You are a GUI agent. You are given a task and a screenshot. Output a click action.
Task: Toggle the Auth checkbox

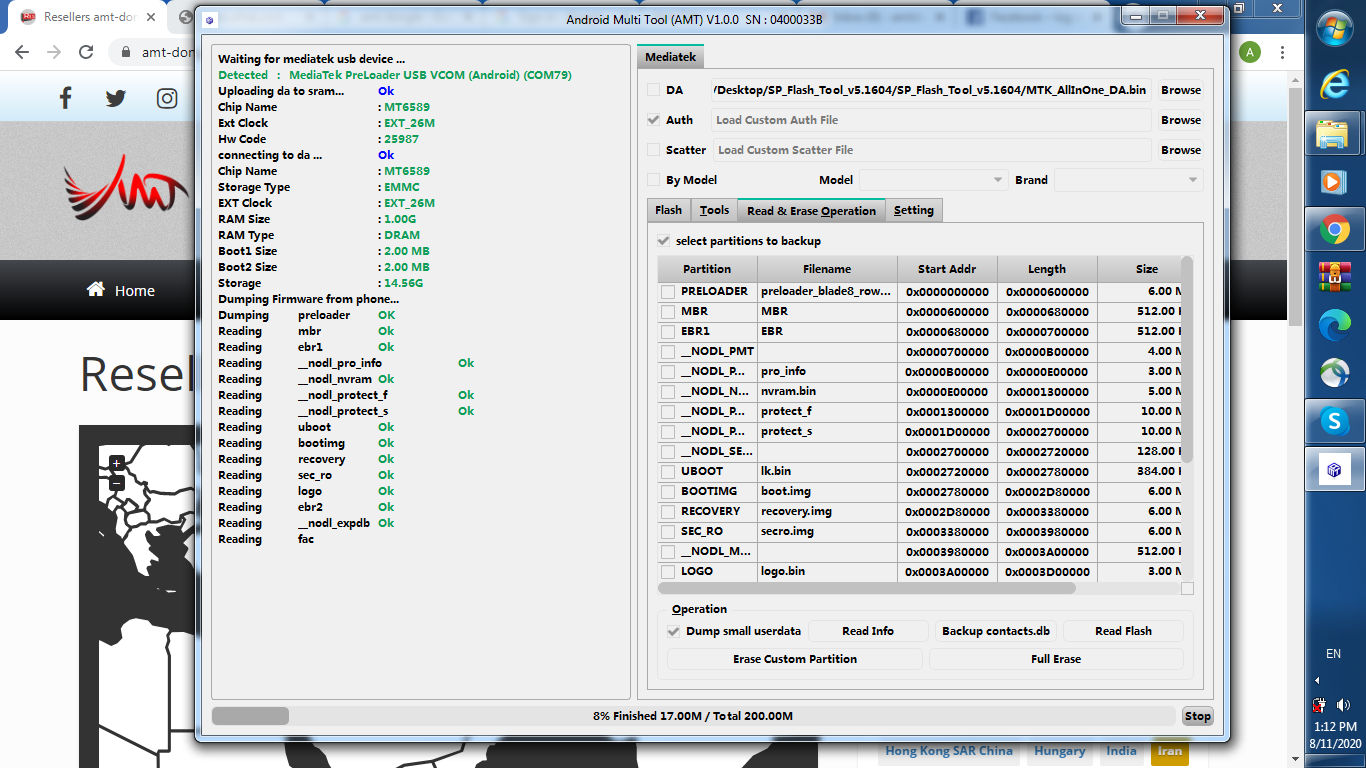click(x=654, y=120)
